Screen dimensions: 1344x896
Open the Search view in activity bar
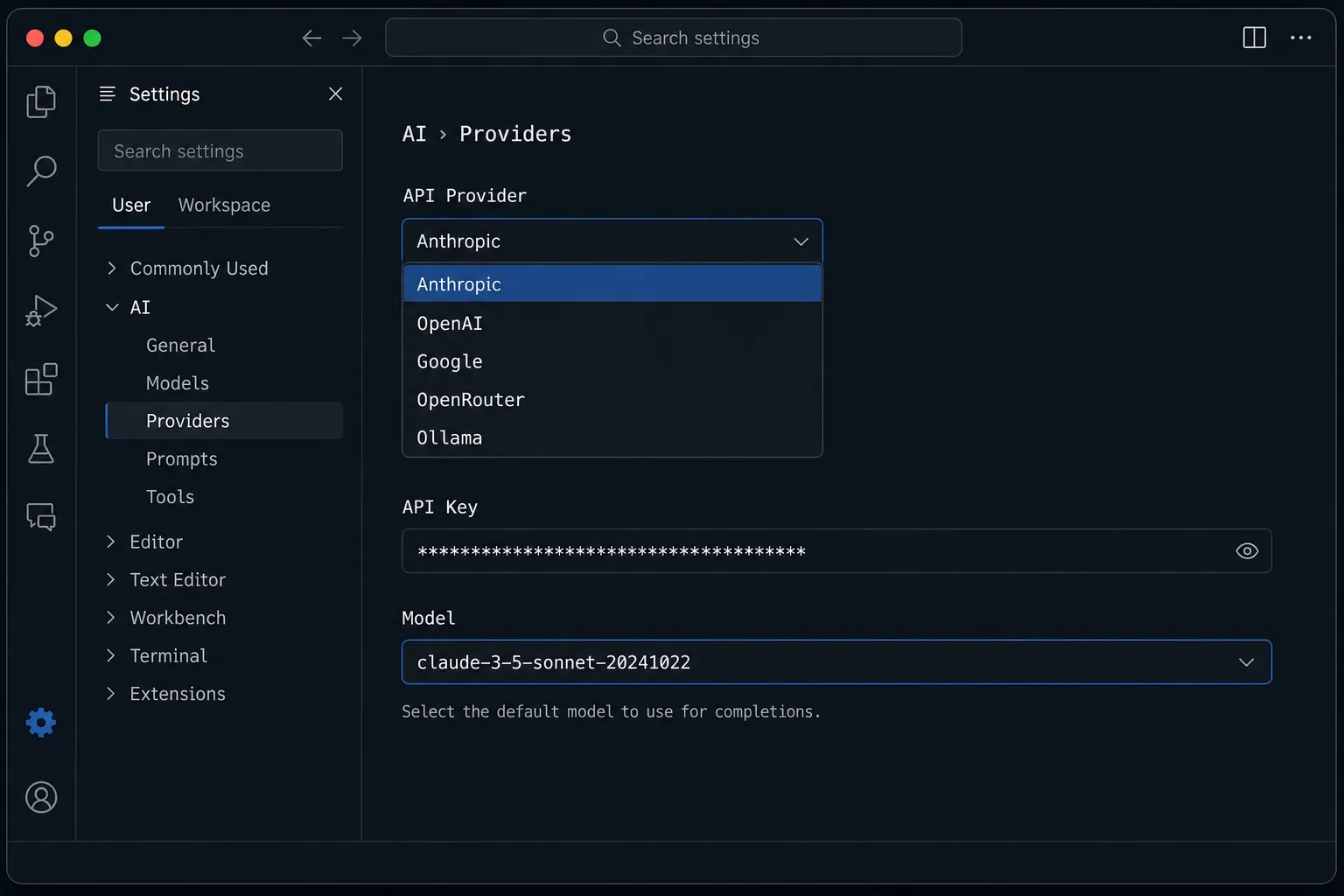pos(41,171)
